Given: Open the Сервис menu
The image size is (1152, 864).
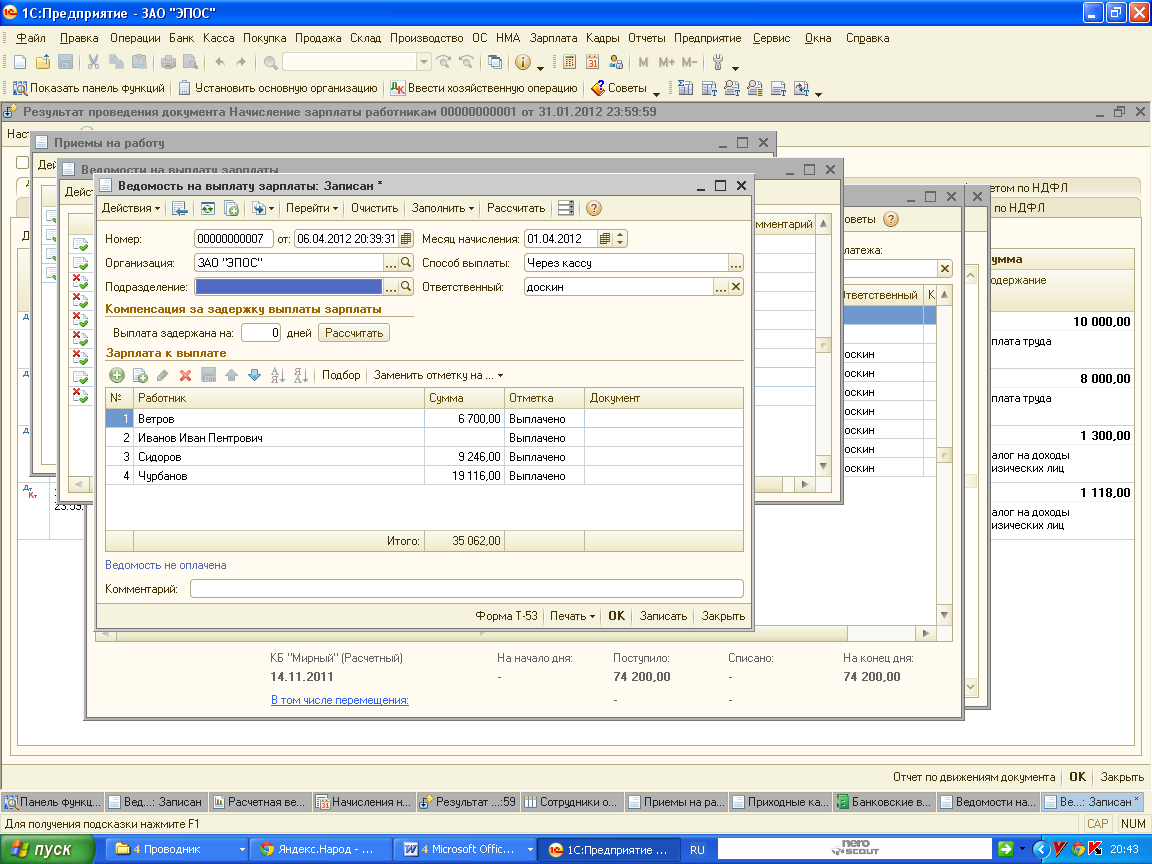Looking at the screenshot, I should coord(771,38).
